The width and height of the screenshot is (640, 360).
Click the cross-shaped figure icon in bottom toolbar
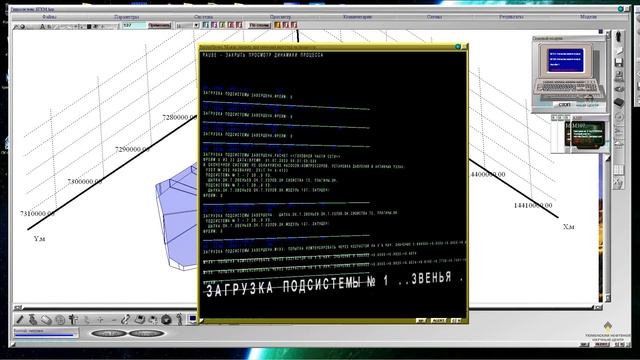tap(73, 320)
